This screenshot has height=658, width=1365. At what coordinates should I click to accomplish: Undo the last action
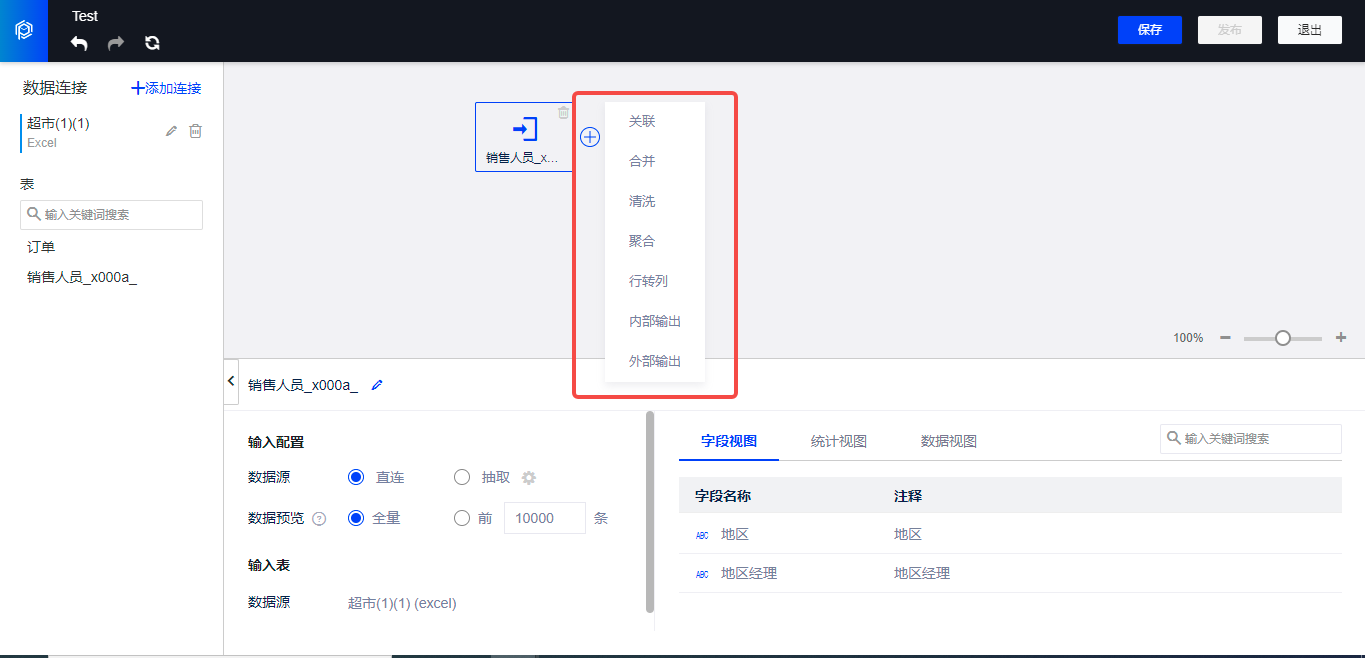[x=79, y=43]
